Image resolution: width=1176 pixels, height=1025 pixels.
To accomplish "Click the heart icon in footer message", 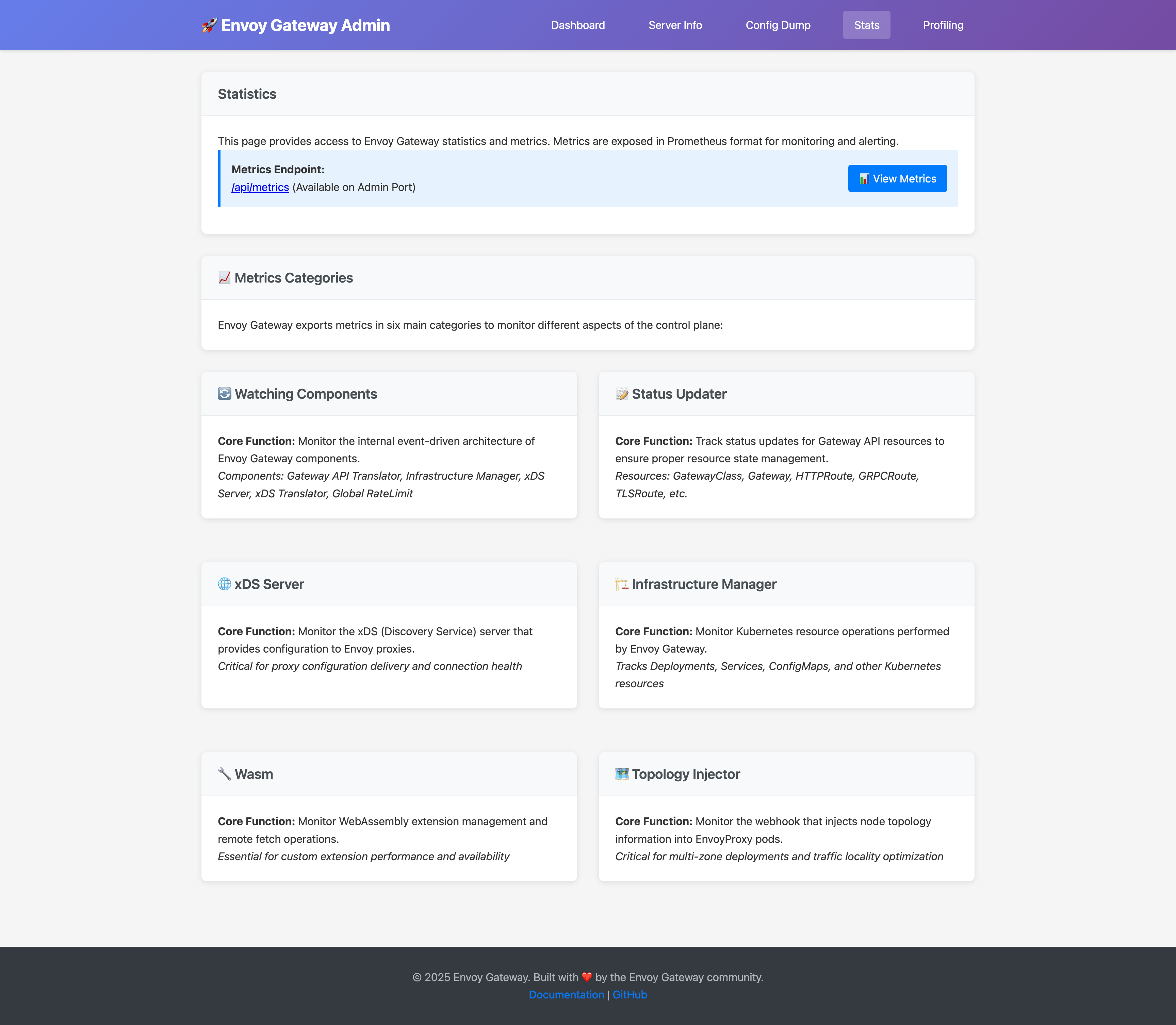I will pos(586,978).
